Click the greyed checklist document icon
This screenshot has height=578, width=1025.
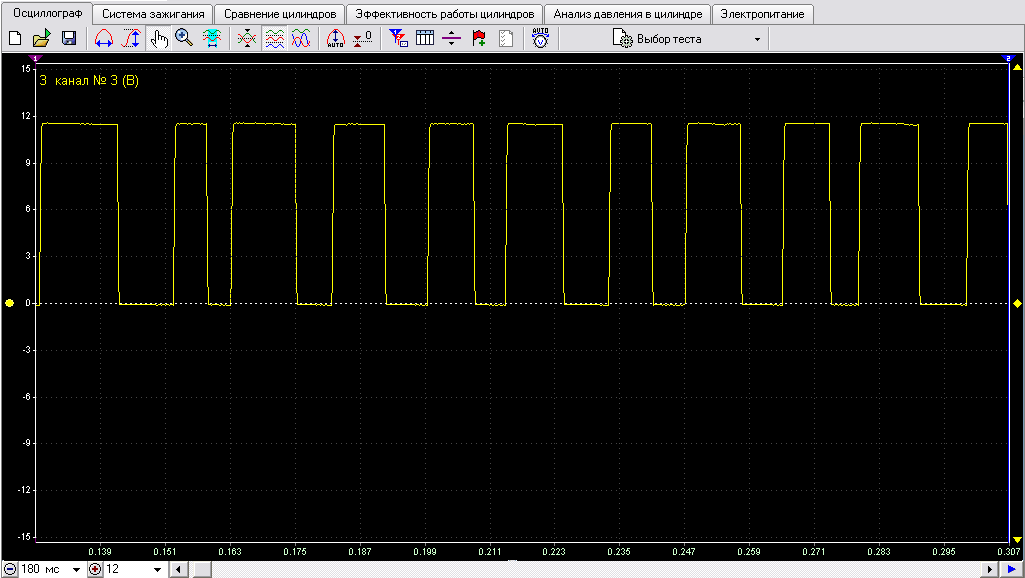pyautogui.click(x=506, y=39)
